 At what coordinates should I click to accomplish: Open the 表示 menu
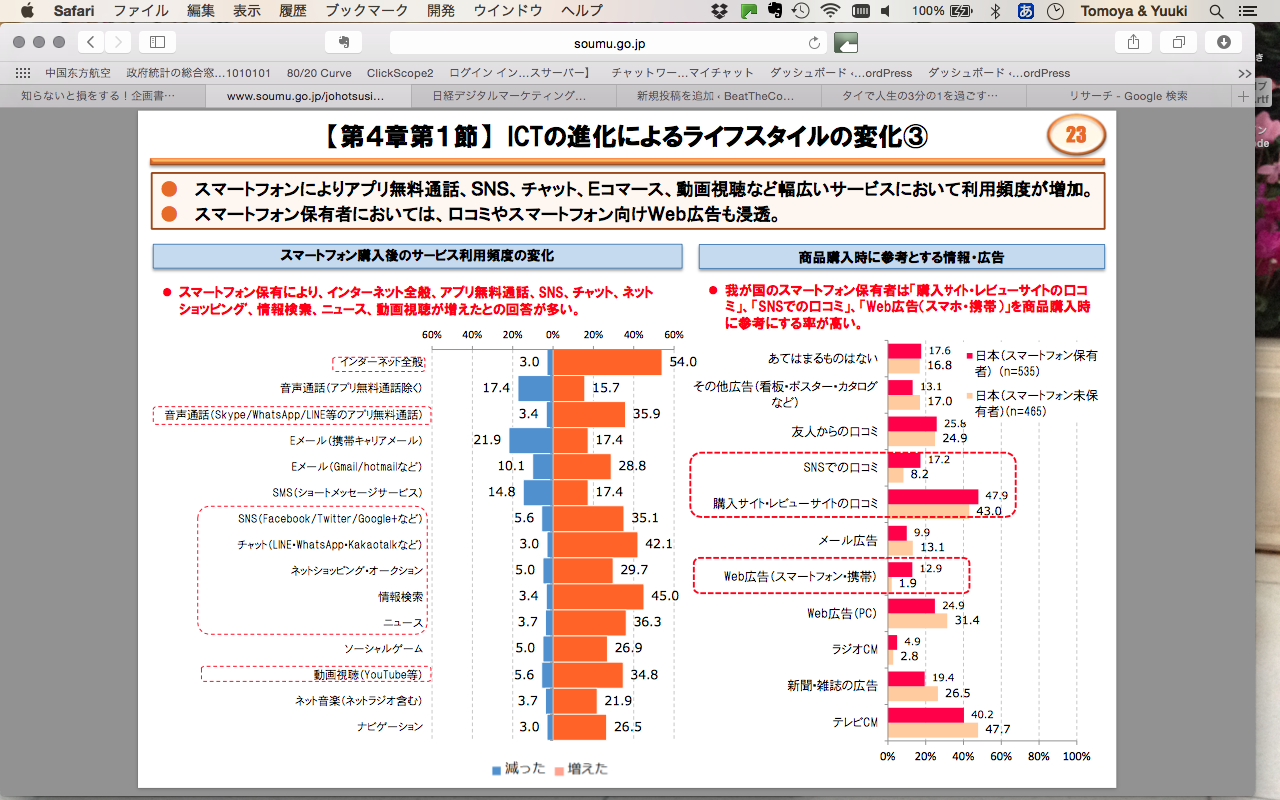click(x=246, y=11)
